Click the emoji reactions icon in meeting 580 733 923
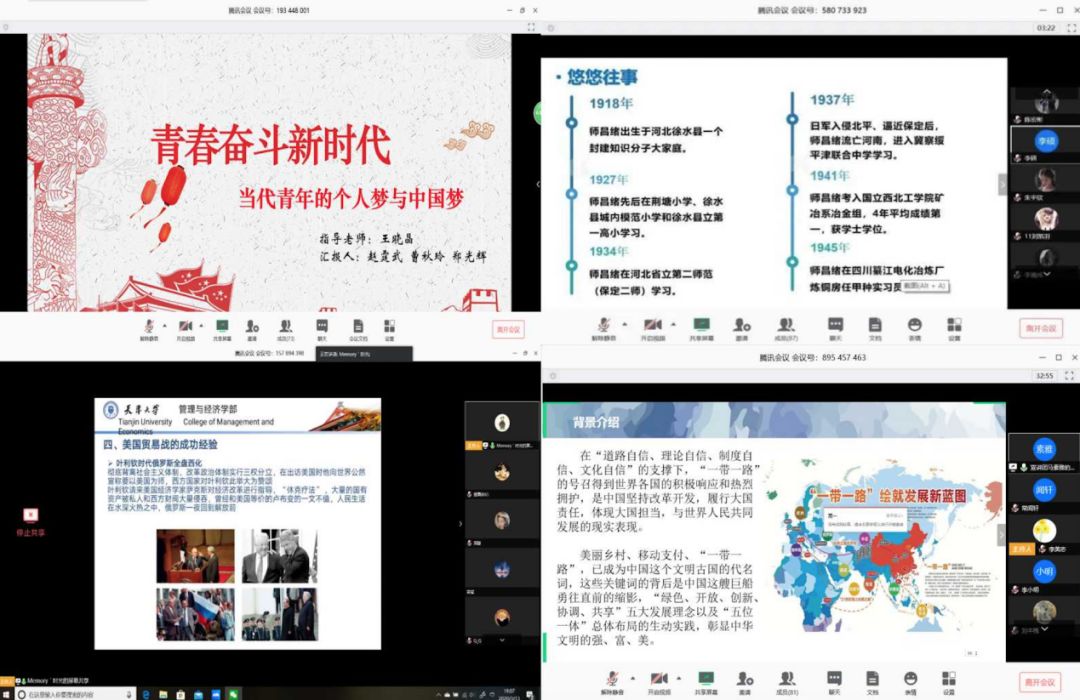Viewport: 1080px width, 700px height. 914,326
